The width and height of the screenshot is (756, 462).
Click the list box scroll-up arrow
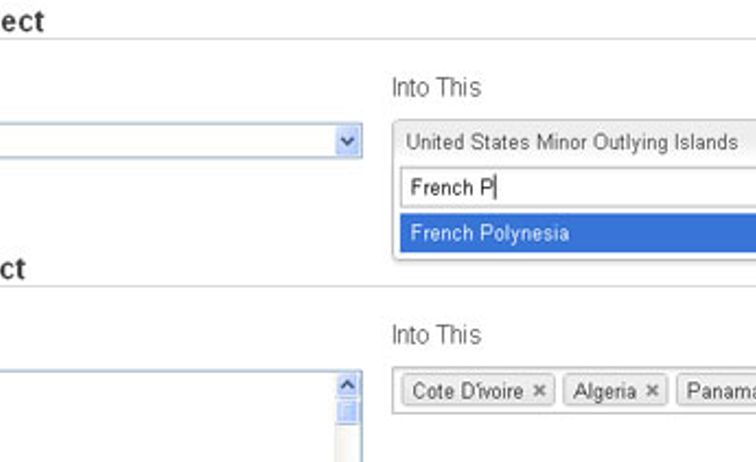pyautogui.click(x=348, y=385)
